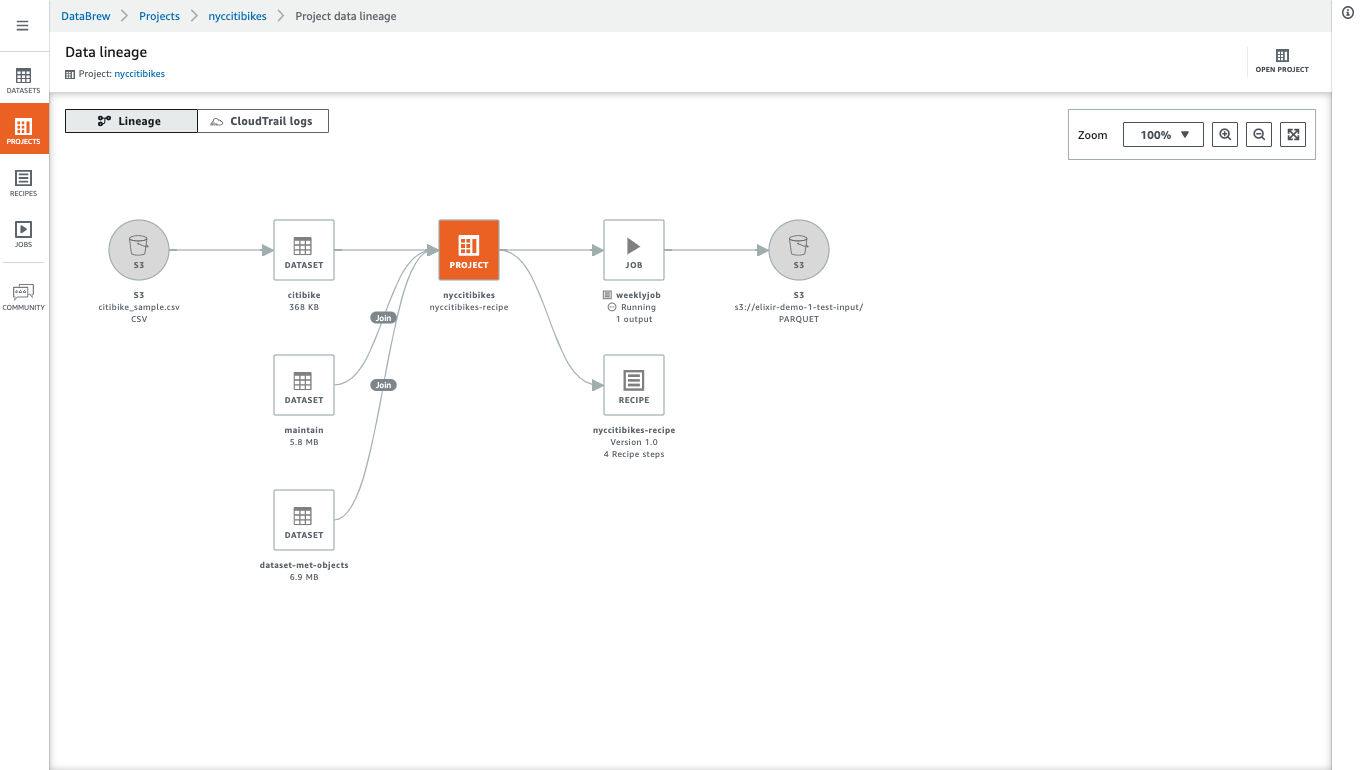
Task: Open the Datasets section in sidebar
Action: coord(23,81)
